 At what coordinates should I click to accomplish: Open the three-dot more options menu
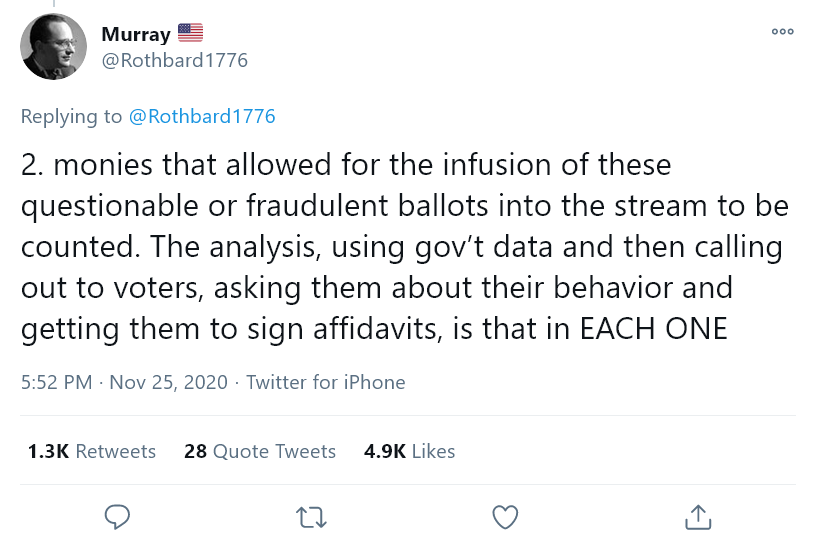(x=782, y=32)
